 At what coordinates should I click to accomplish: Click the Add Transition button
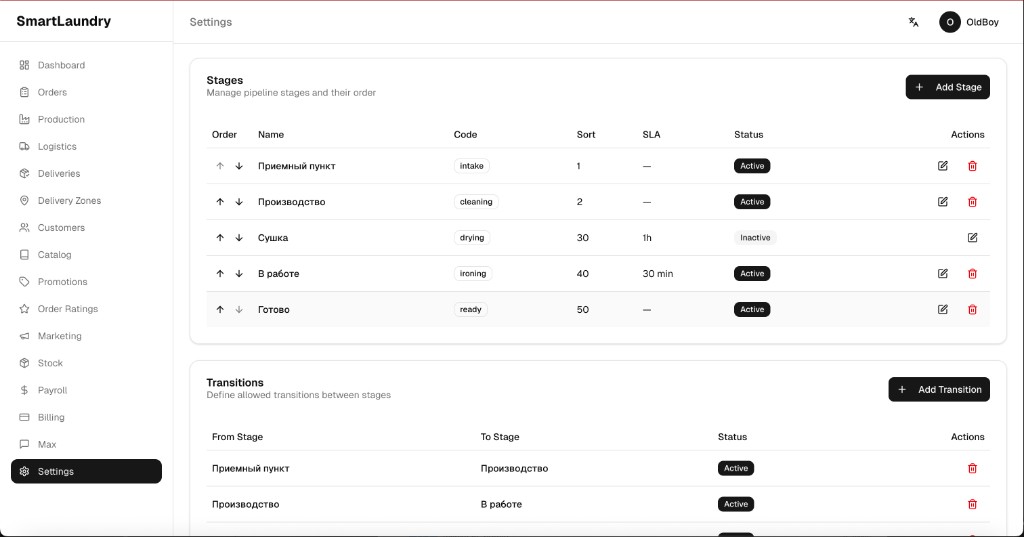[938, 390]
